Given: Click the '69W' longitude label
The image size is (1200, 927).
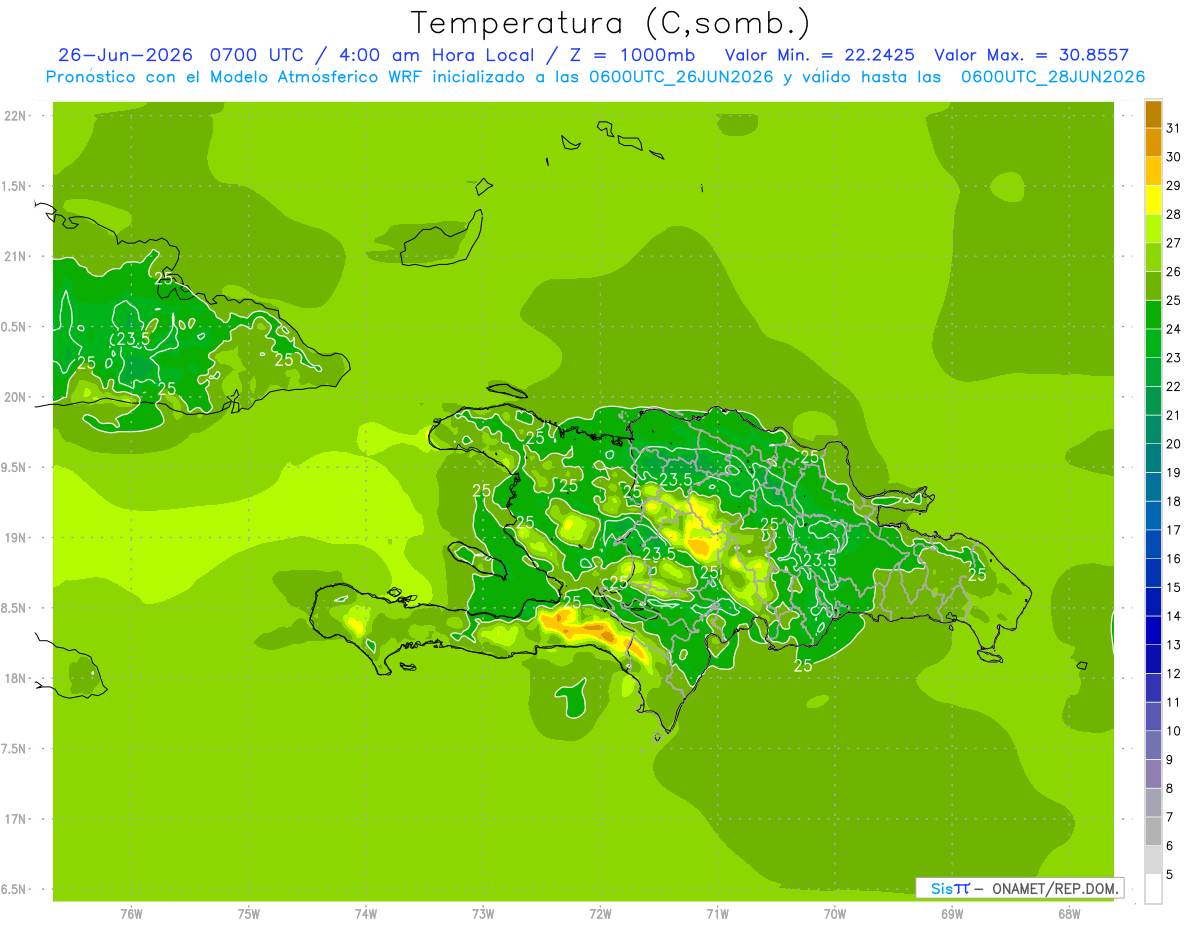Looking at the screenshot, I should tap(952, 914).
